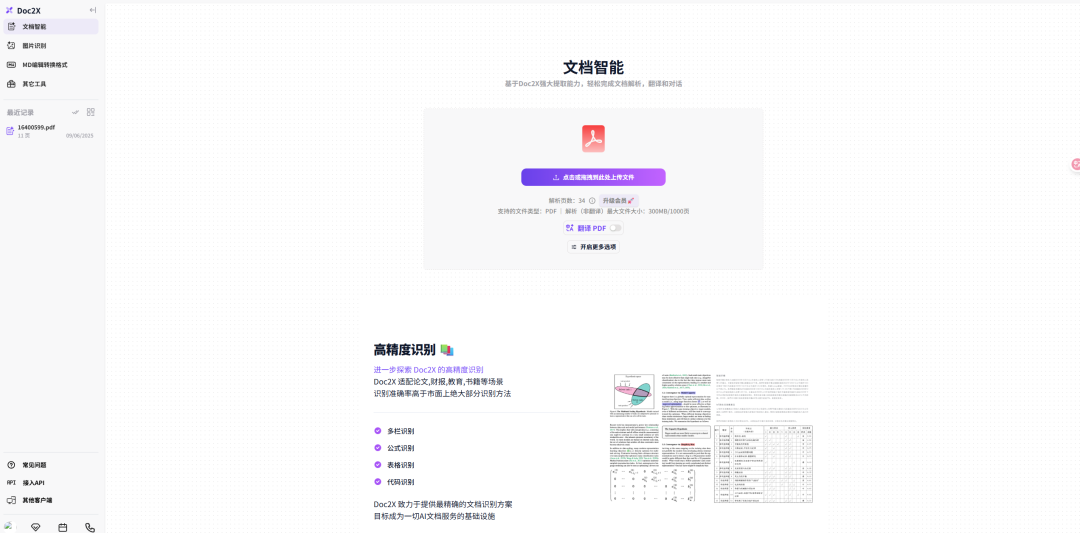The width and height of the screenshot is (1080, 533).
Task: Open 接入API entry in sidebar
Action: [51, 483]
